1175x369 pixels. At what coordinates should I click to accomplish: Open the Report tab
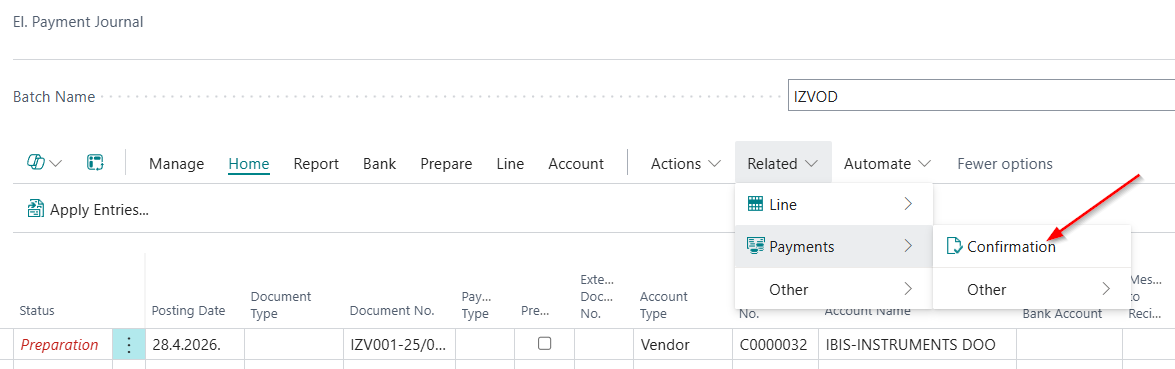(316, 164)
